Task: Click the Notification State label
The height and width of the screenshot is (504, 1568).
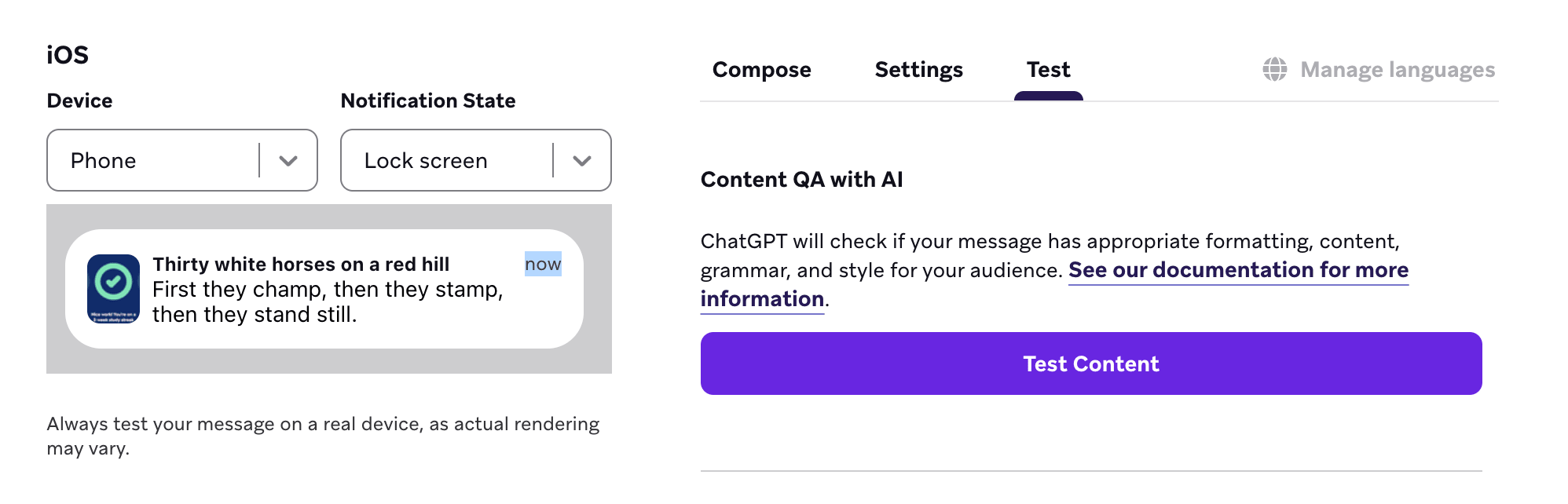Action: click(428, 100)
